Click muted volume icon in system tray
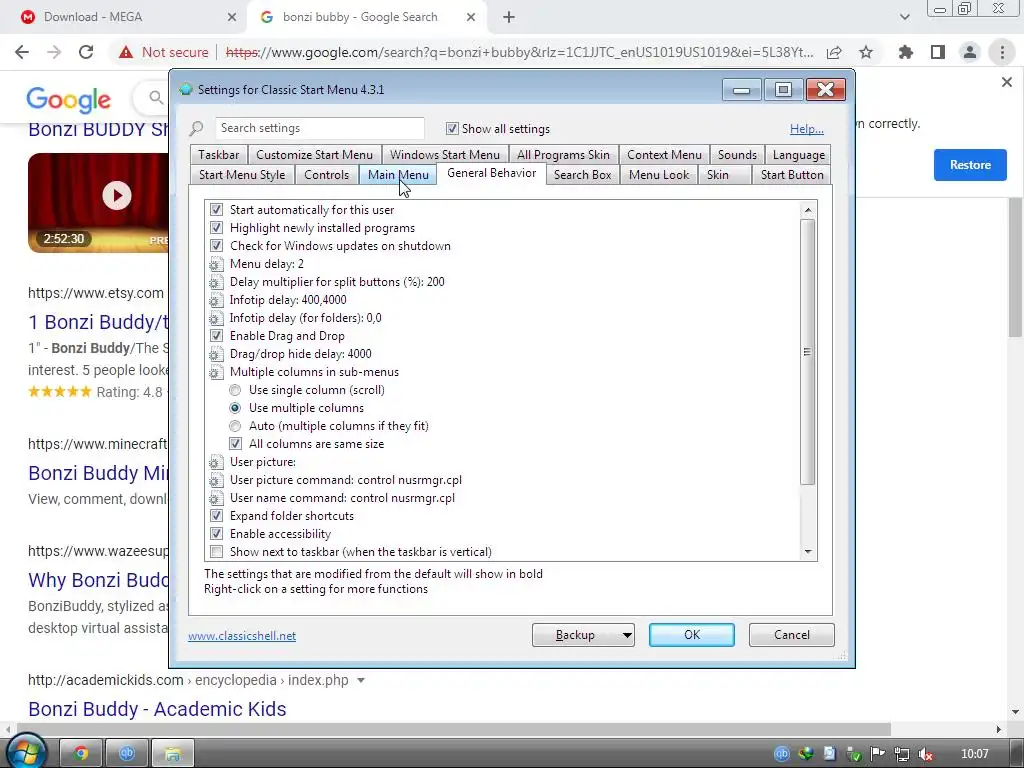This screenshot has width=1024, height=768. (x=925, y=754)
